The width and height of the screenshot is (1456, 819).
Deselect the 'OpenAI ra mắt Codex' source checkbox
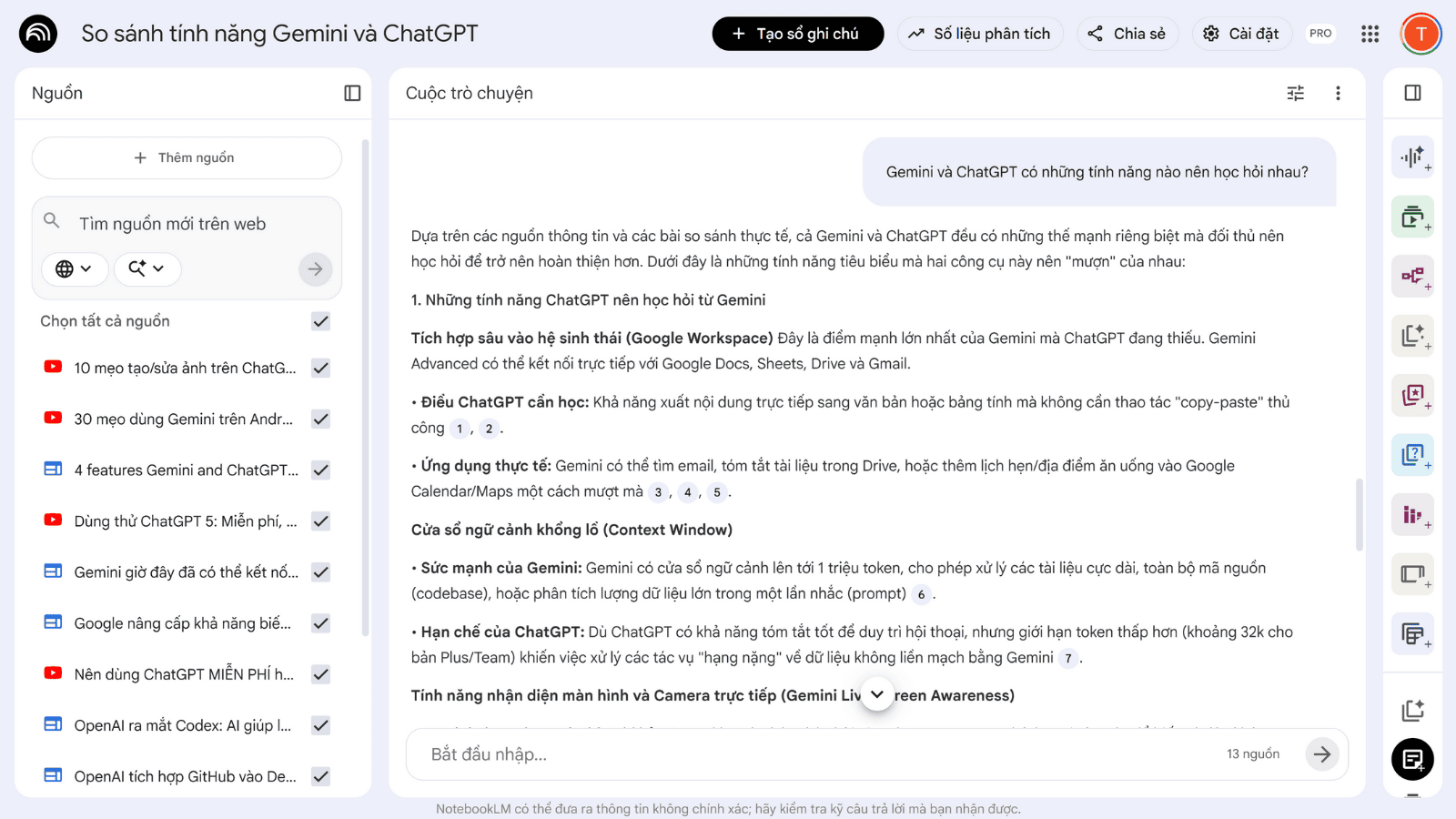tap(320, 725)
